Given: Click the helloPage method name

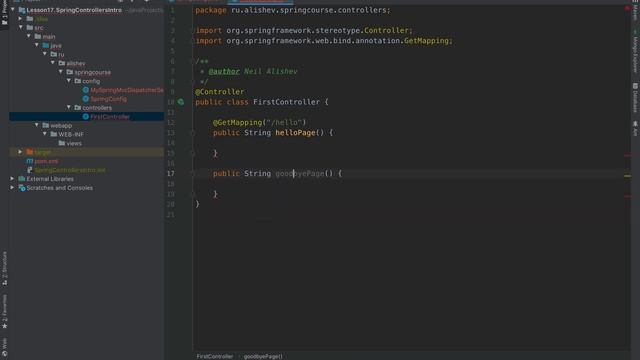Looking at the screenshot, I should (x=295, y=133).
